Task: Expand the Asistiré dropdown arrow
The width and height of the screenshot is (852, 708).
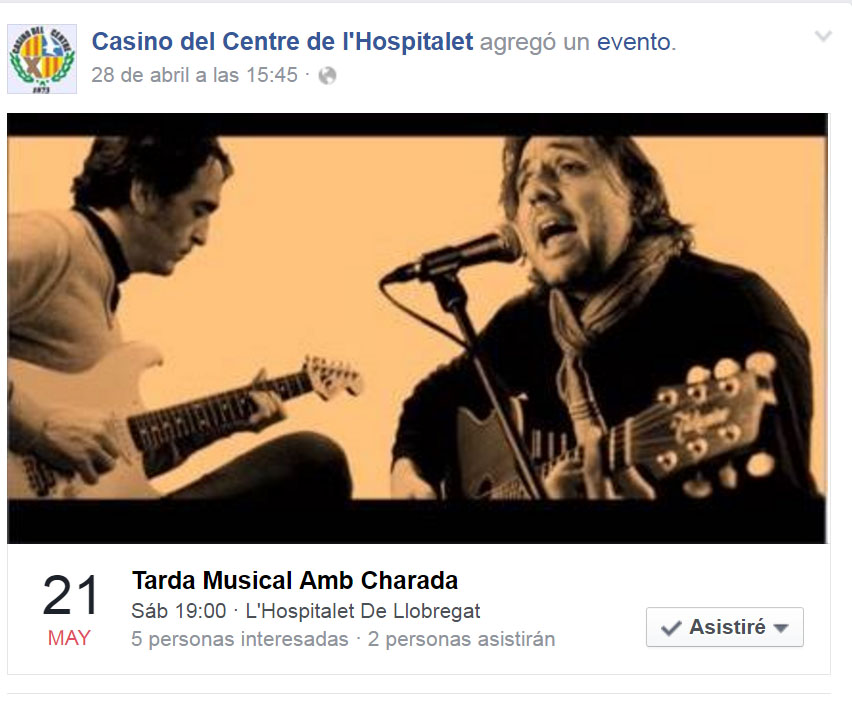Action: 781,628
